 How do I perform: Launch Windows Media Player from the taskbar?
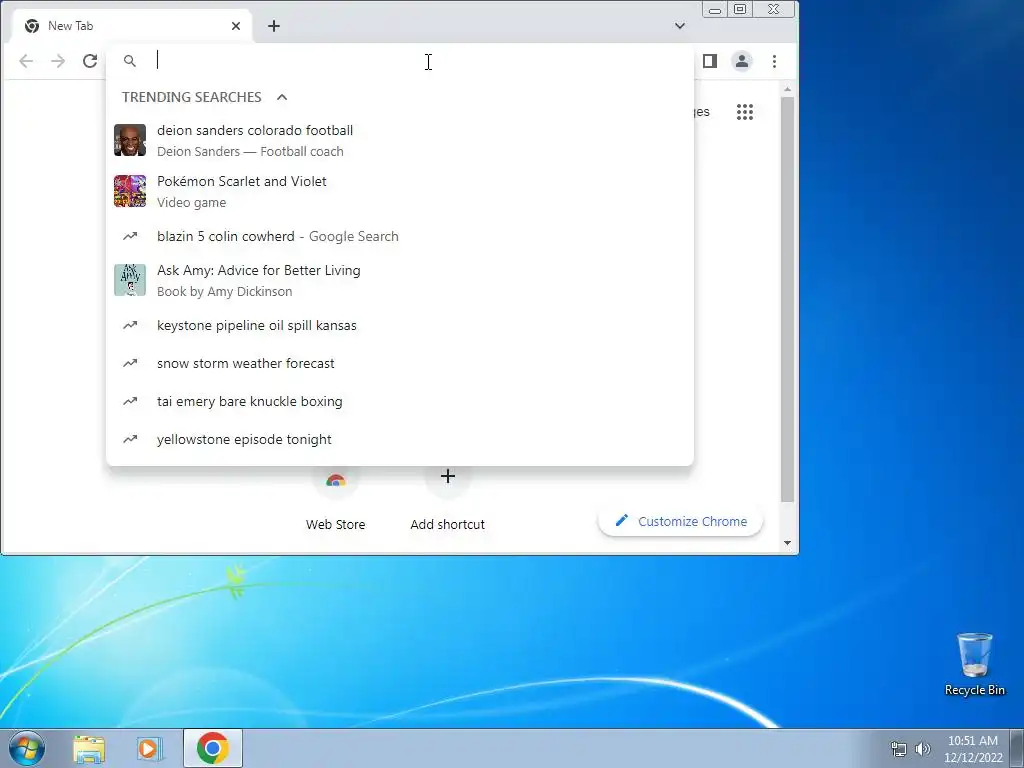coord(150,748)
